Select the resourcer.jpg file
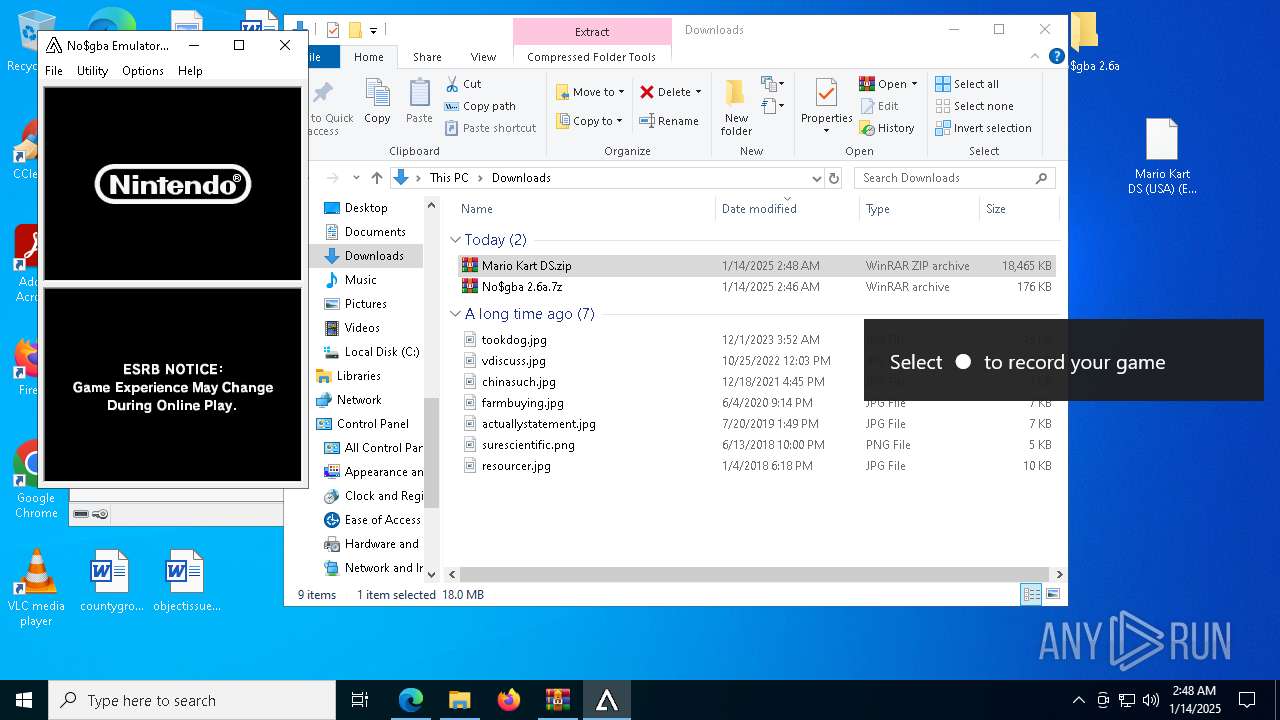This screenshot has height=720, width=1280. tap(756, 466)
